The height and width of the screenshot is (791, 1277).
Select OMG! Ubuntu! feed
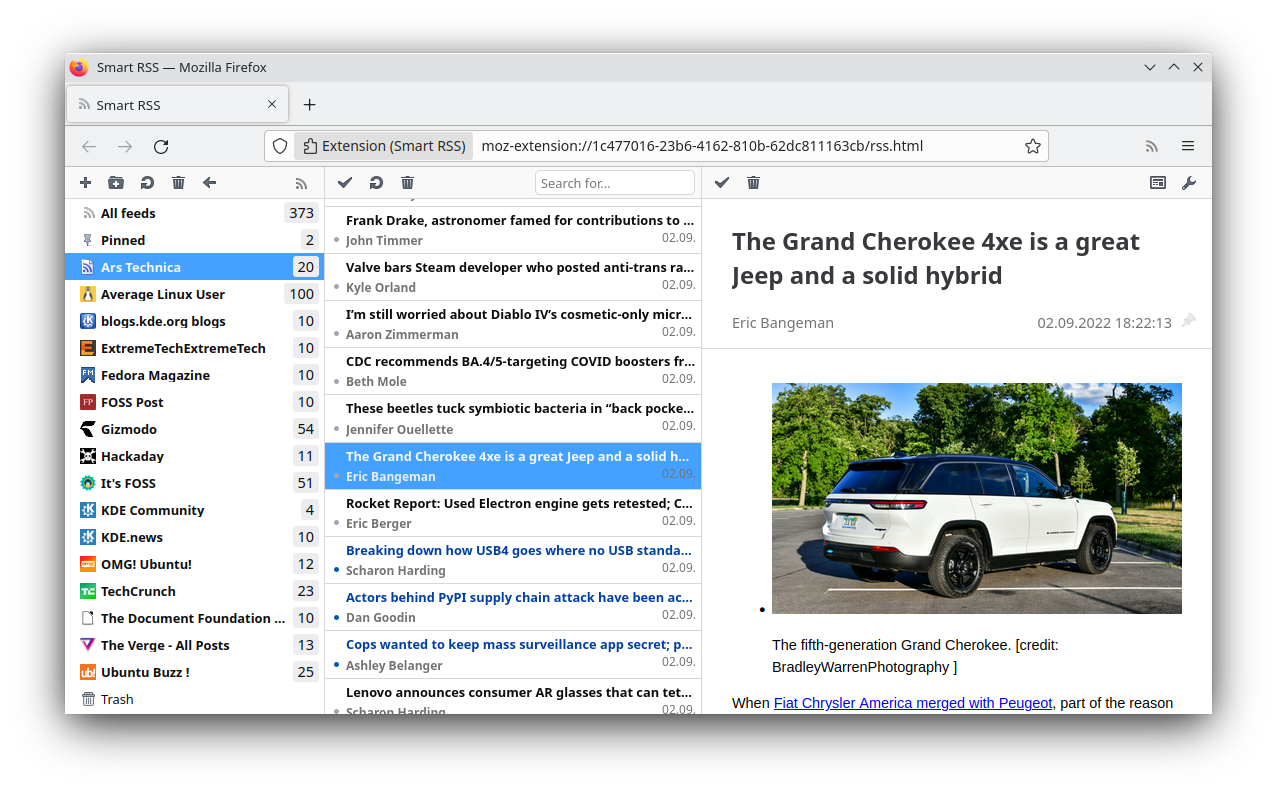[x=195, y=564]
